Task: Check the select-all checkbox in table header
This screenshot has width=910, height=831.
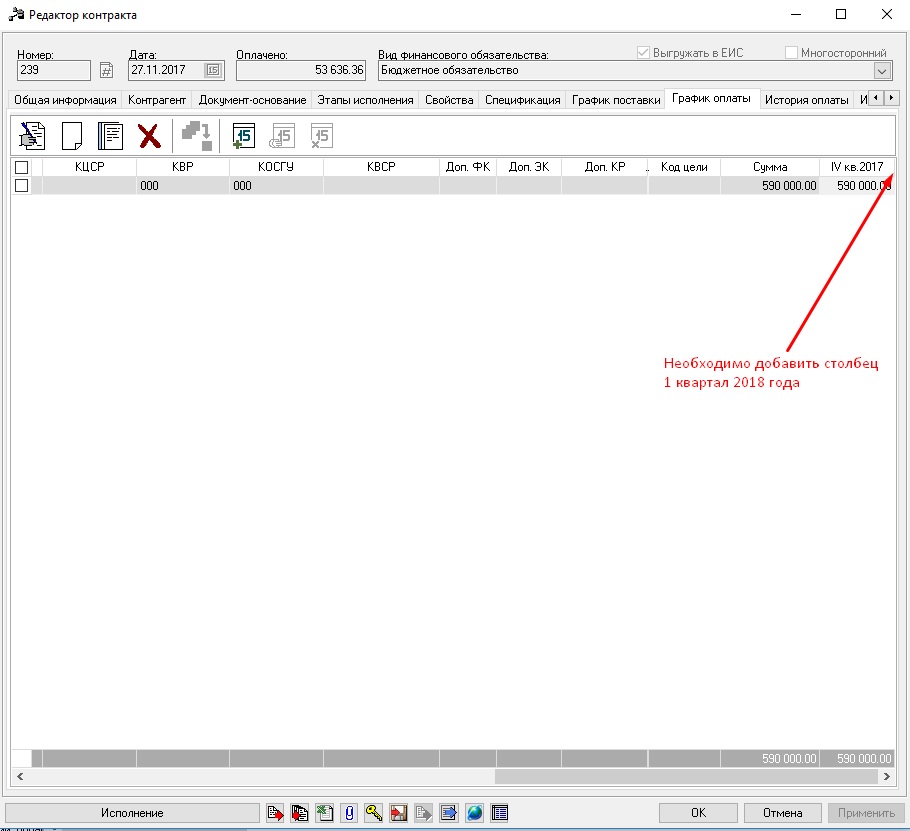Action: coord(21,167)
